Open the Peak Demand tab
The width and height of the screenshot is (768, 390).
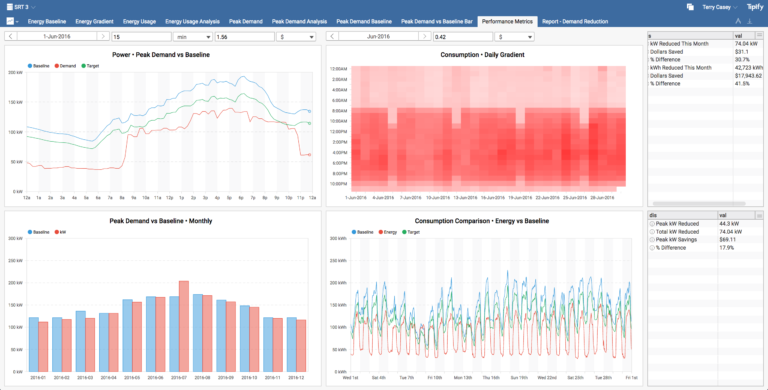(246, 22)
